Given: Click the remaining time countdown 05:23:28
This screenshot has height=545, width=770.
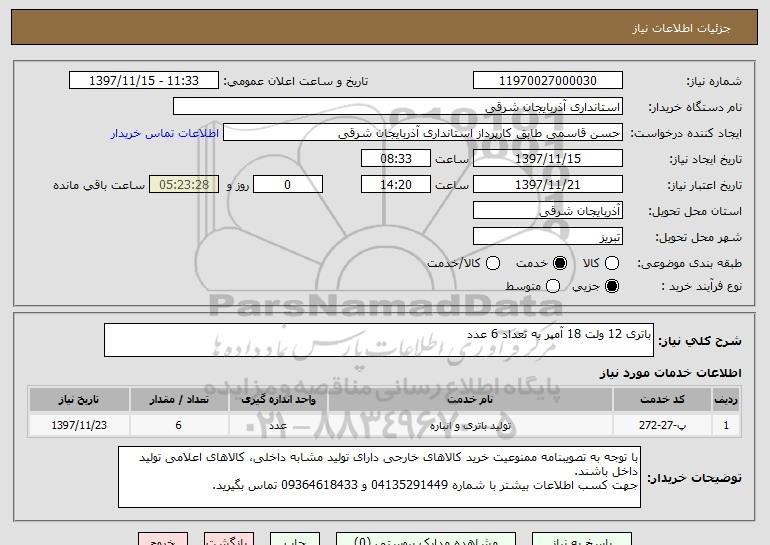Looking at the screenshot, I should point(184,185).
